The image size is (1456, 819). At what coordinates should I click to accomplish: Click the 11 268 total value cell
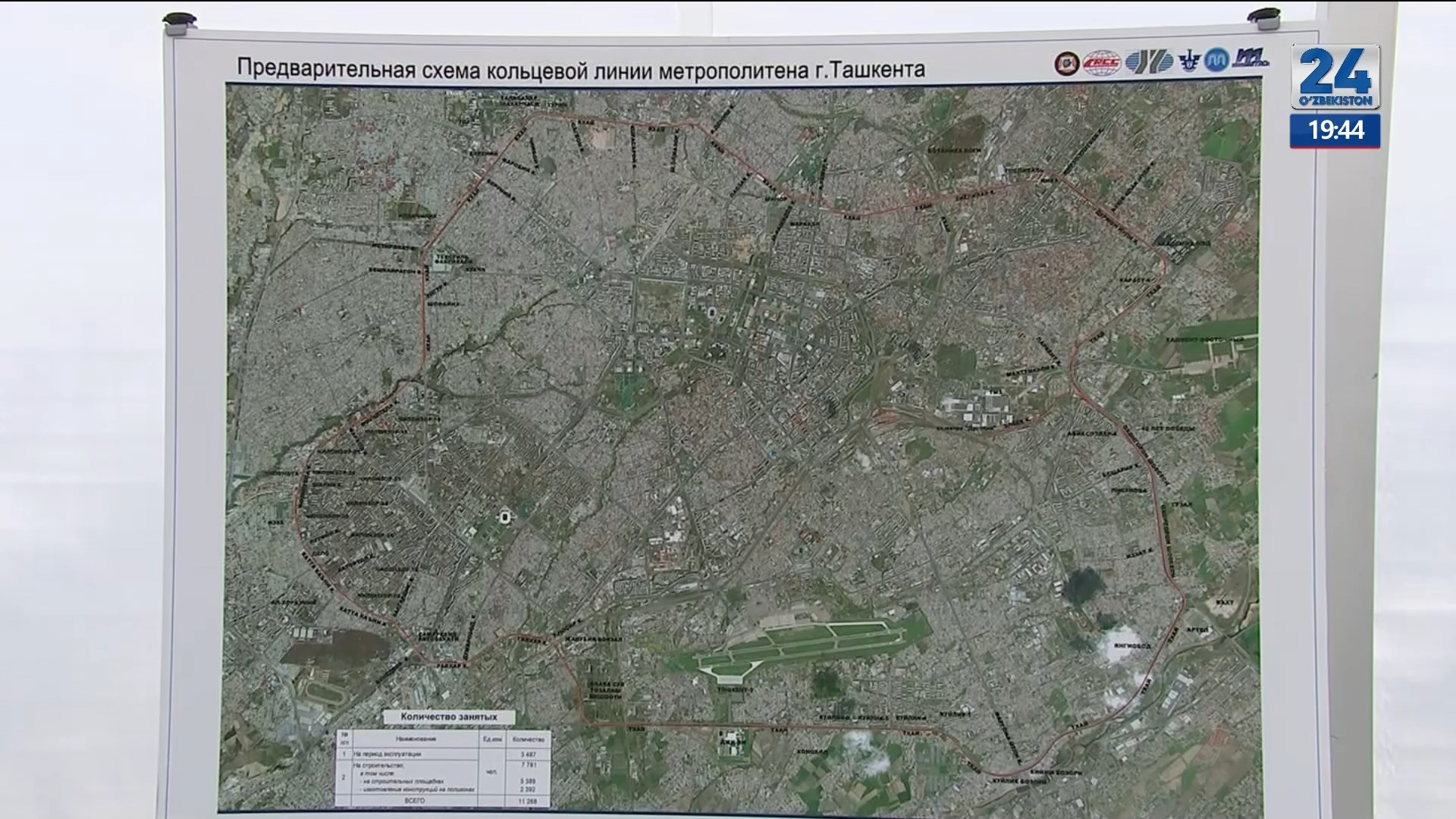(529, 800)
